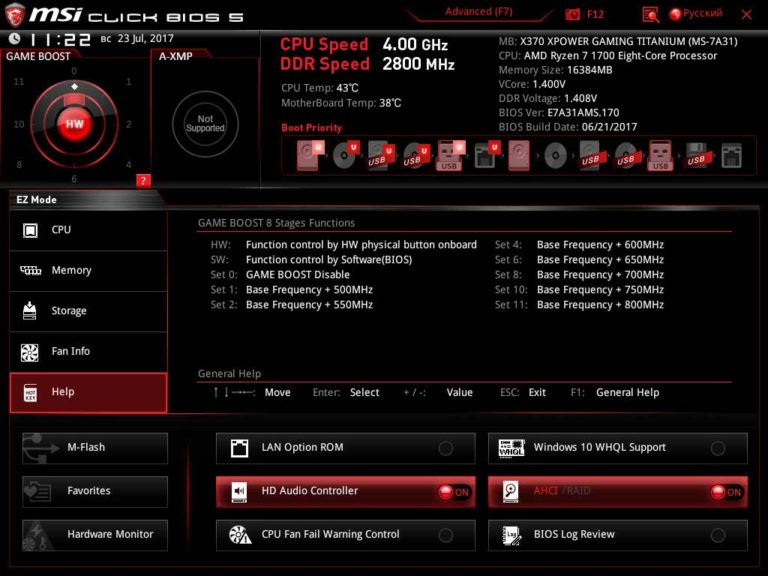Click the clock icon beside the time
768x576 pixels.
[14, 38]
